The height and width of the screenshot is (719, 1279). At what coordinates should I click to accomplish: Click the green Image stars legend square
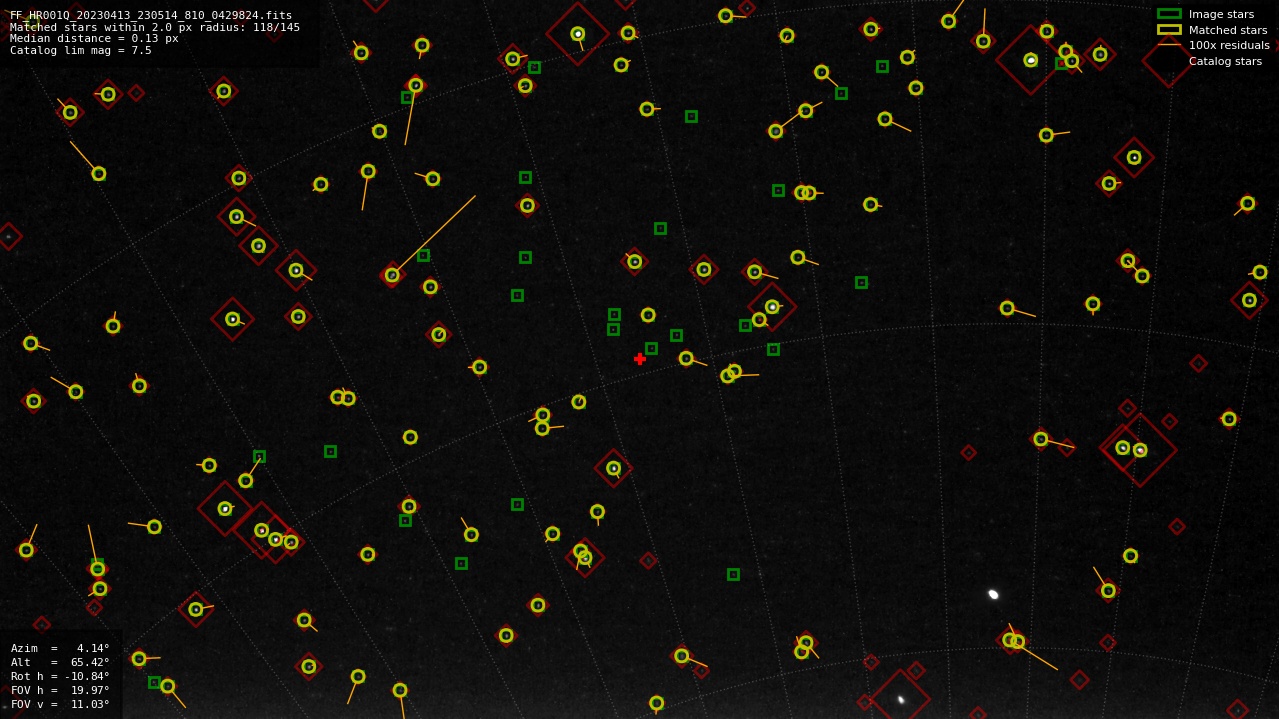(x=1169, y=14)
